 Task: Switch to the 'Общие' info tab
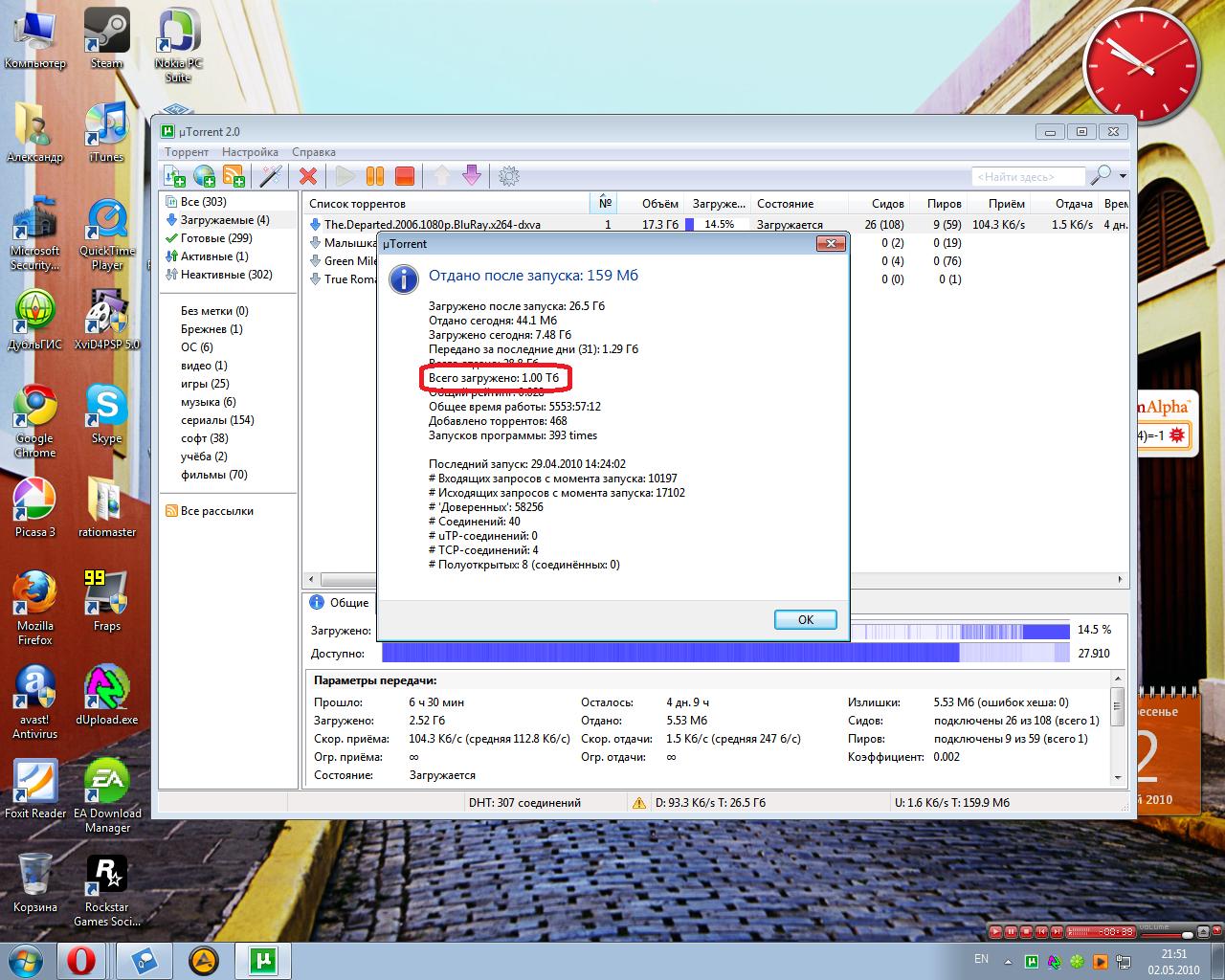(x=340, y=603)
